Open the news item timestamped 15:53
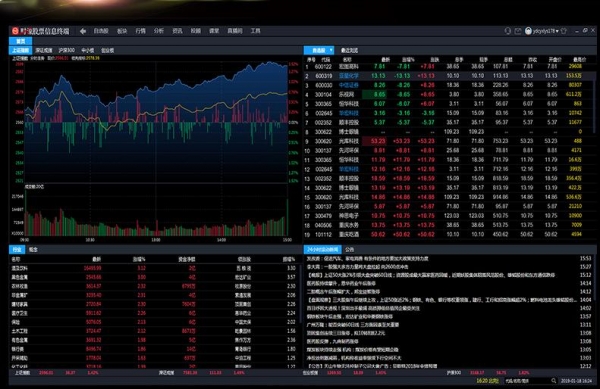The width and height of the screenshot is (600, 389). [449, 259]
